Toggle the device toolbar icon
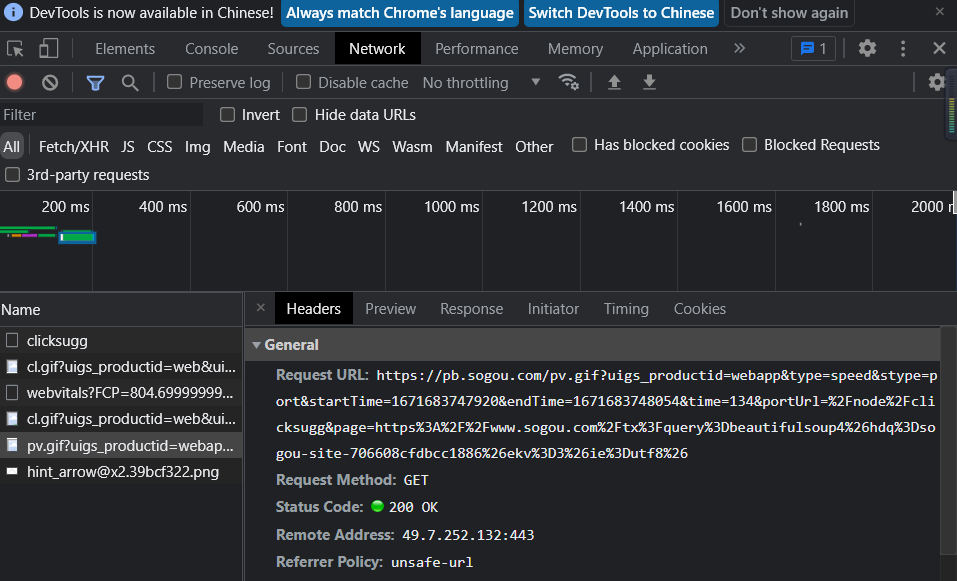 [48, 49]
